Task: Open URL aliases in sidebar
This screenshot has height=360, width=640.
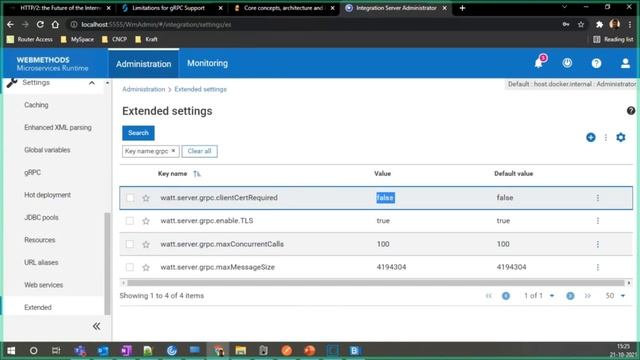Action: tap(41, 262)
